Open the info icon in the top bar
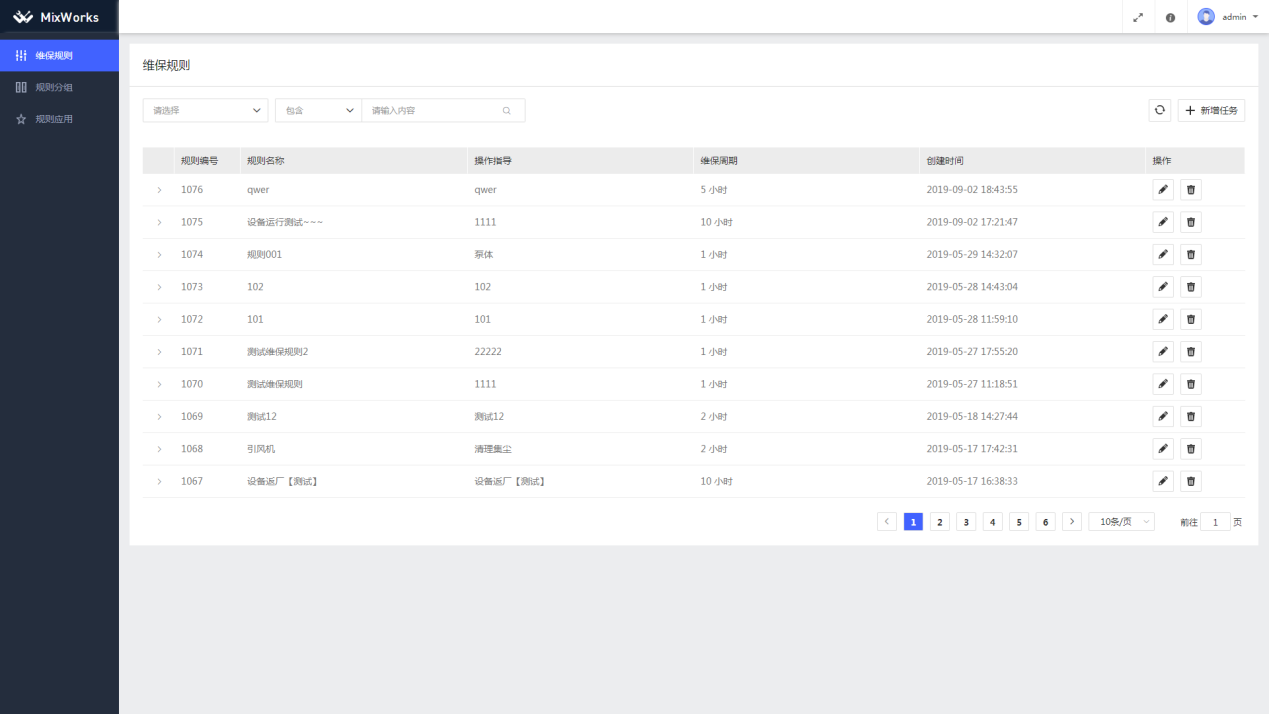The height and width of the screenshot is (714, 1269). coord(1170,17)
